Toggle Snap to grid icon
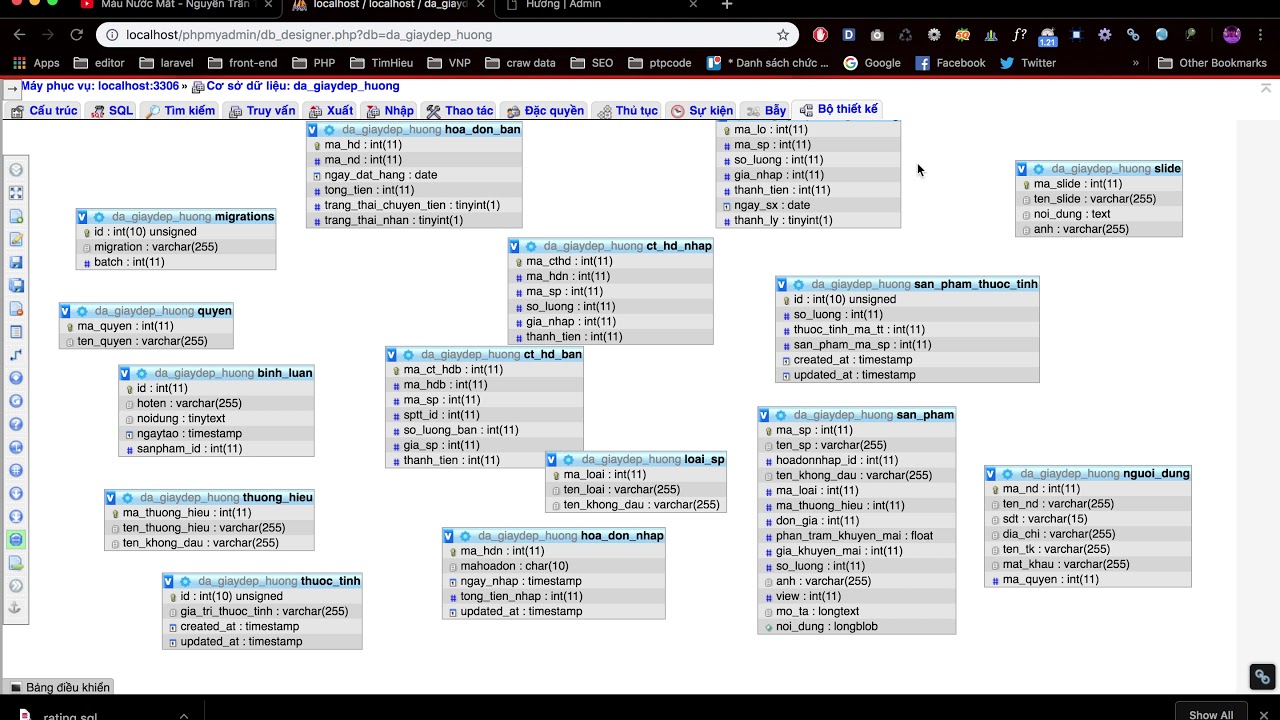This screenshot has width=1280, height=720. (x=16, y=470)
